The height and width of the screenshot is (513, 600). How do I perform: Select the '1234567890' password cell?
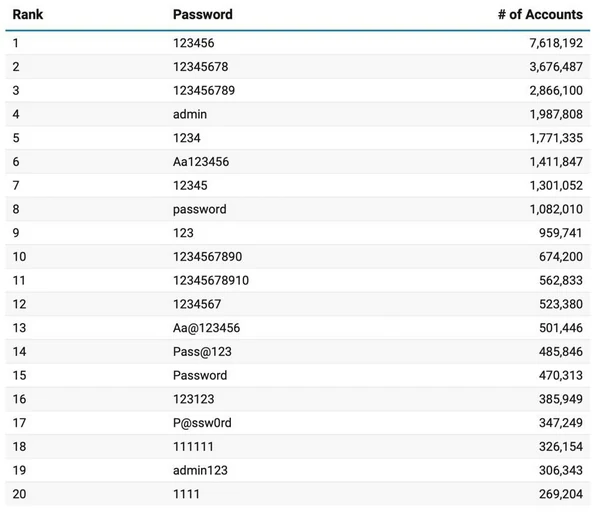point(207,257)
